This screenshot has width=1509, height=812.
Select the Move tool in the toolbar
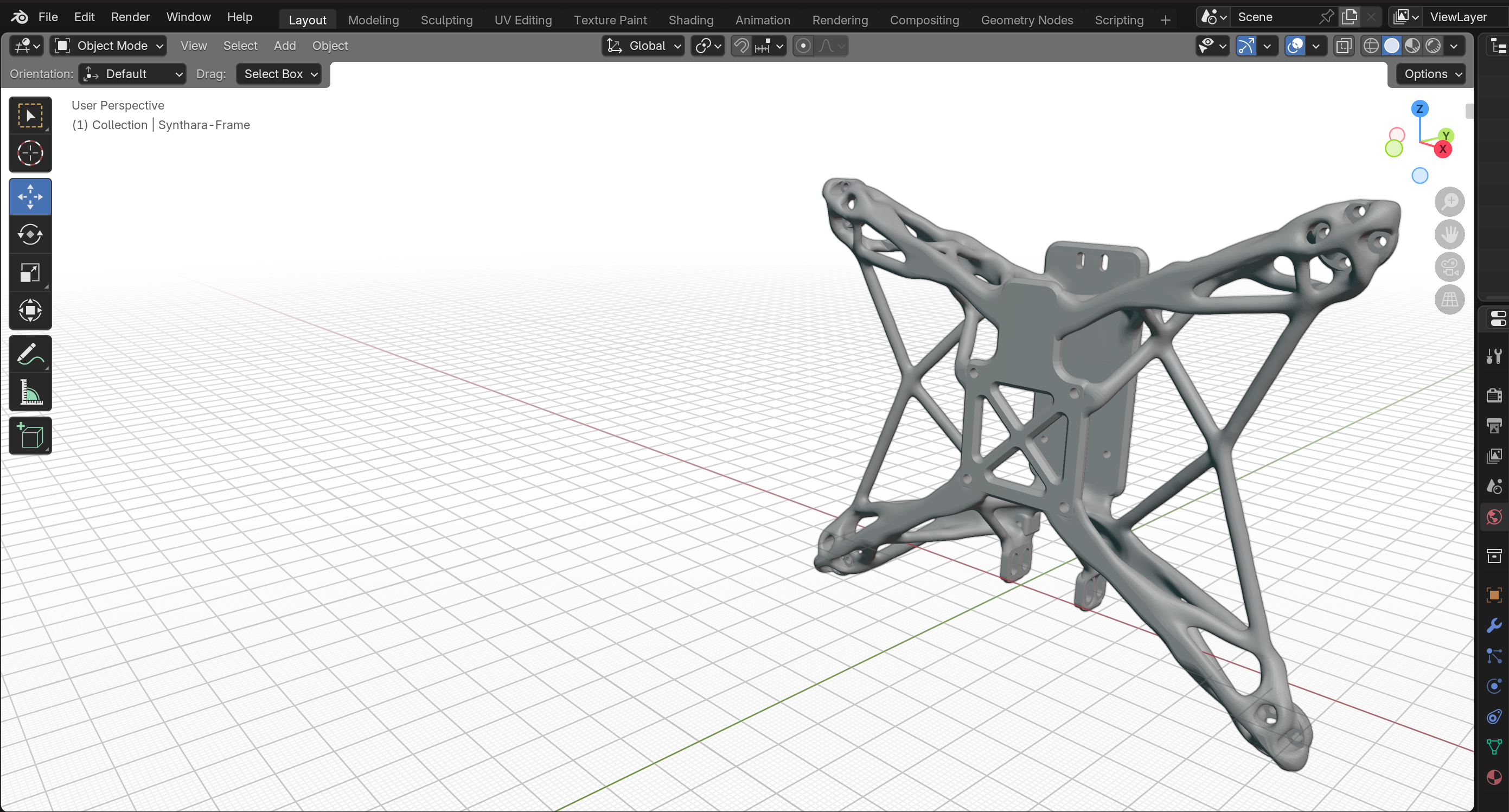point(30,197)
